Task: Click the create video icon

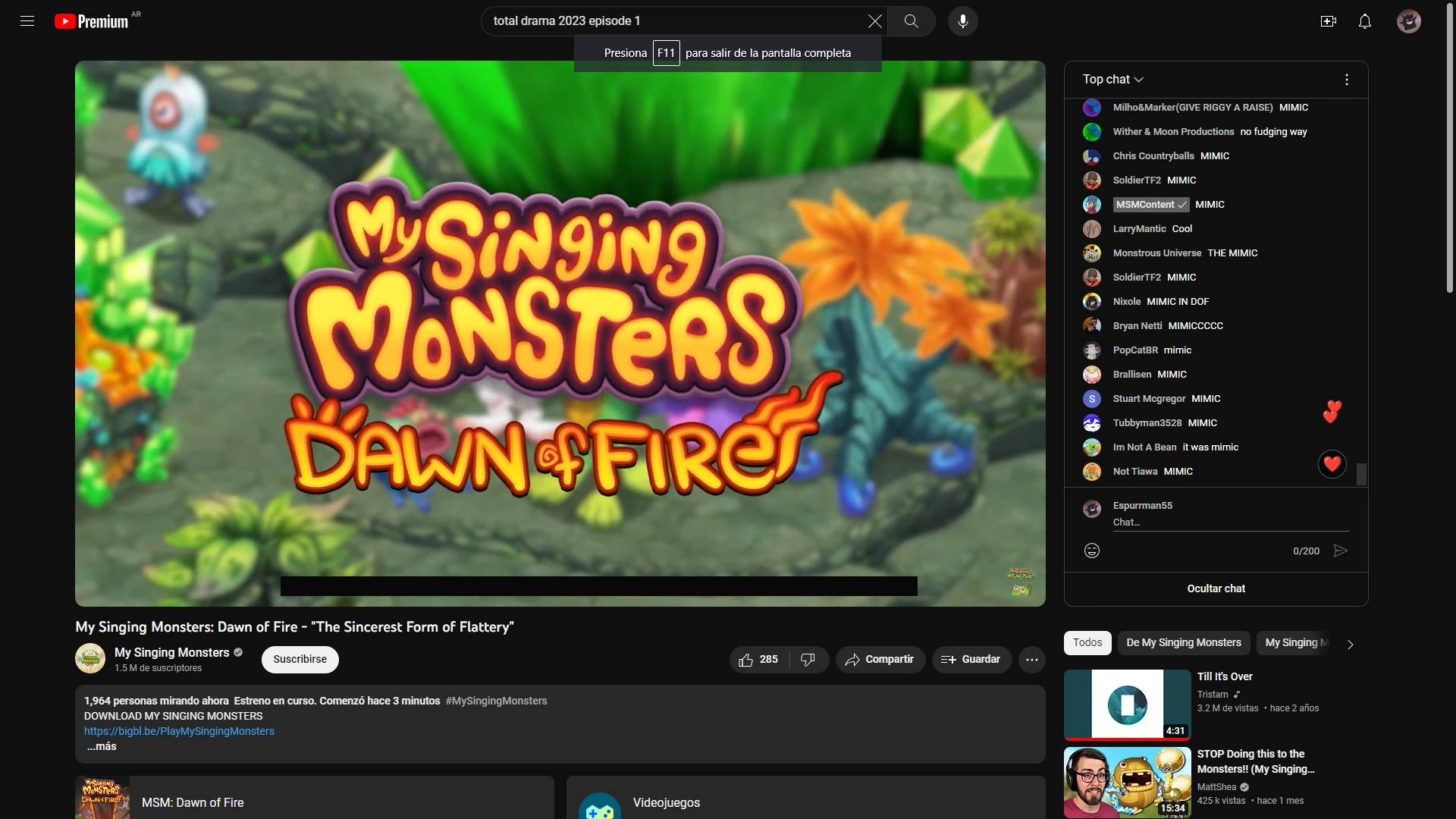Action: coord(1328,21)
